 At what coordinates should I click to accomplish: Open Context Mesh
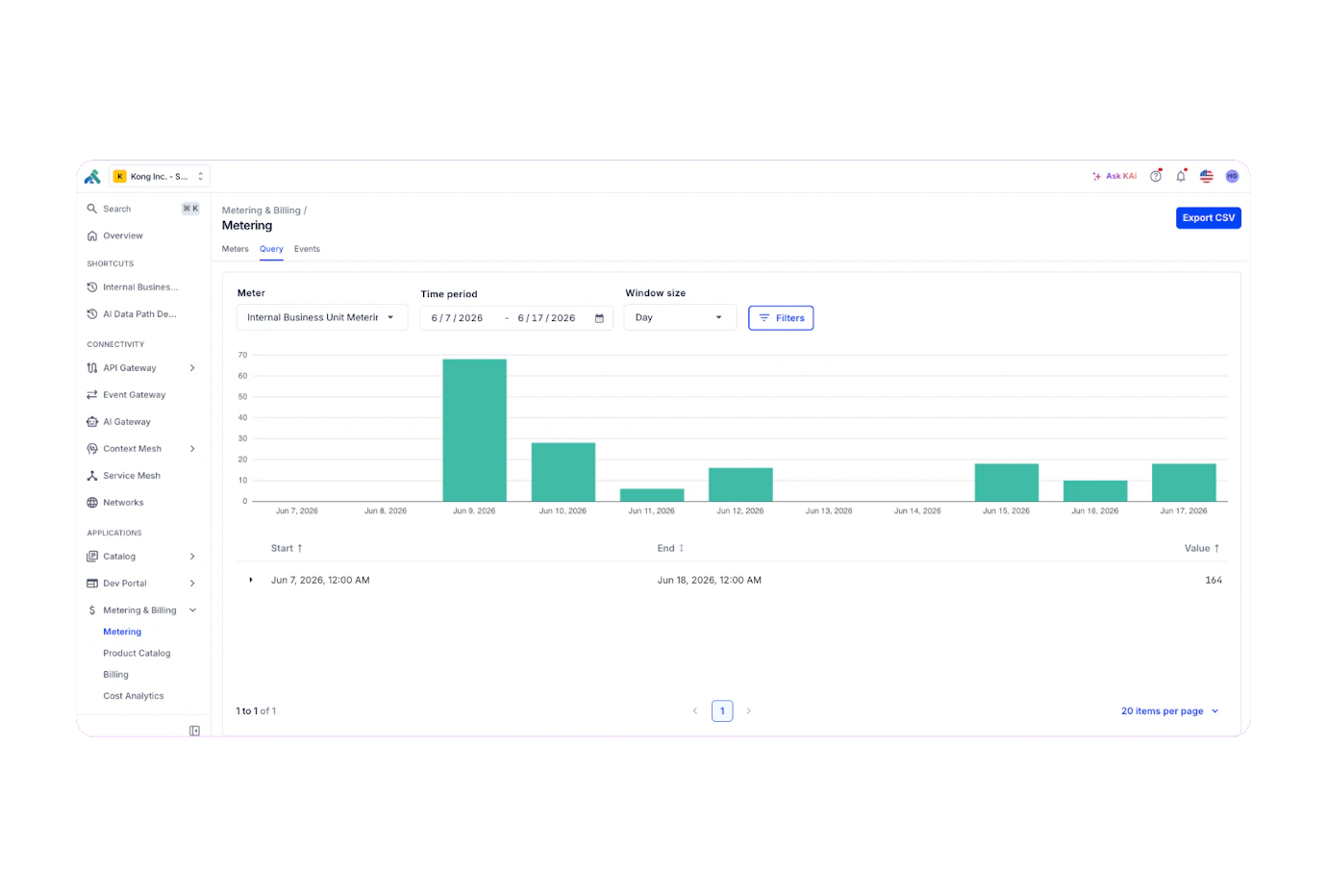tap(133, 449)
